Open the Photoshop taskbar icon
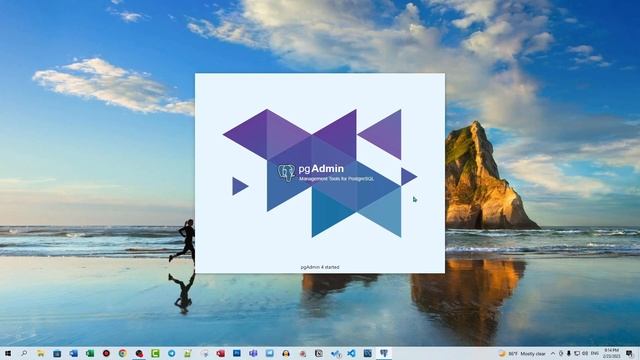The height and width of the screenshot is (360, 640). tap(237, 353)
